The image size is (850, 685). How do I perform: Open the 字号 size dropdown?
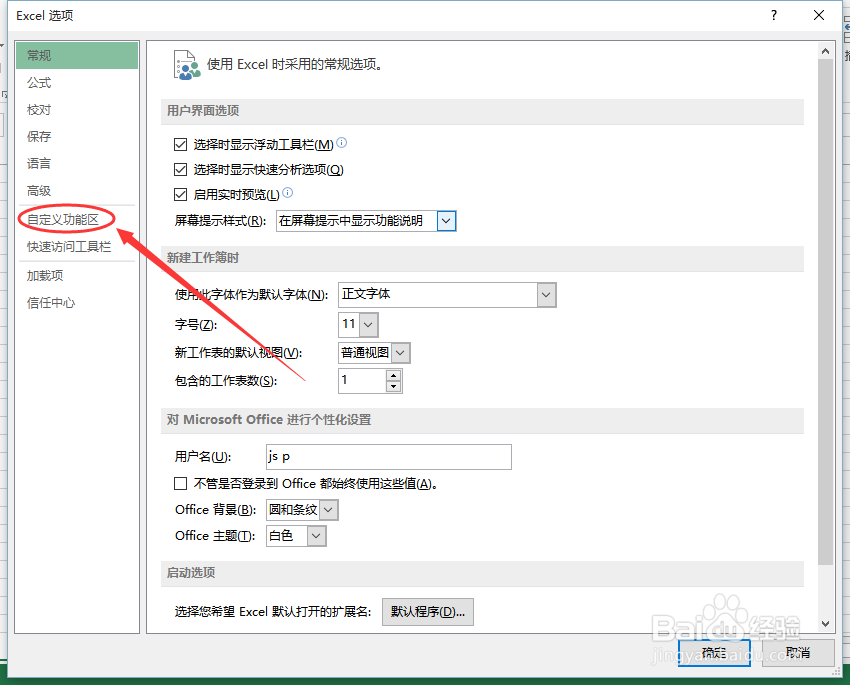pos(368,325)
